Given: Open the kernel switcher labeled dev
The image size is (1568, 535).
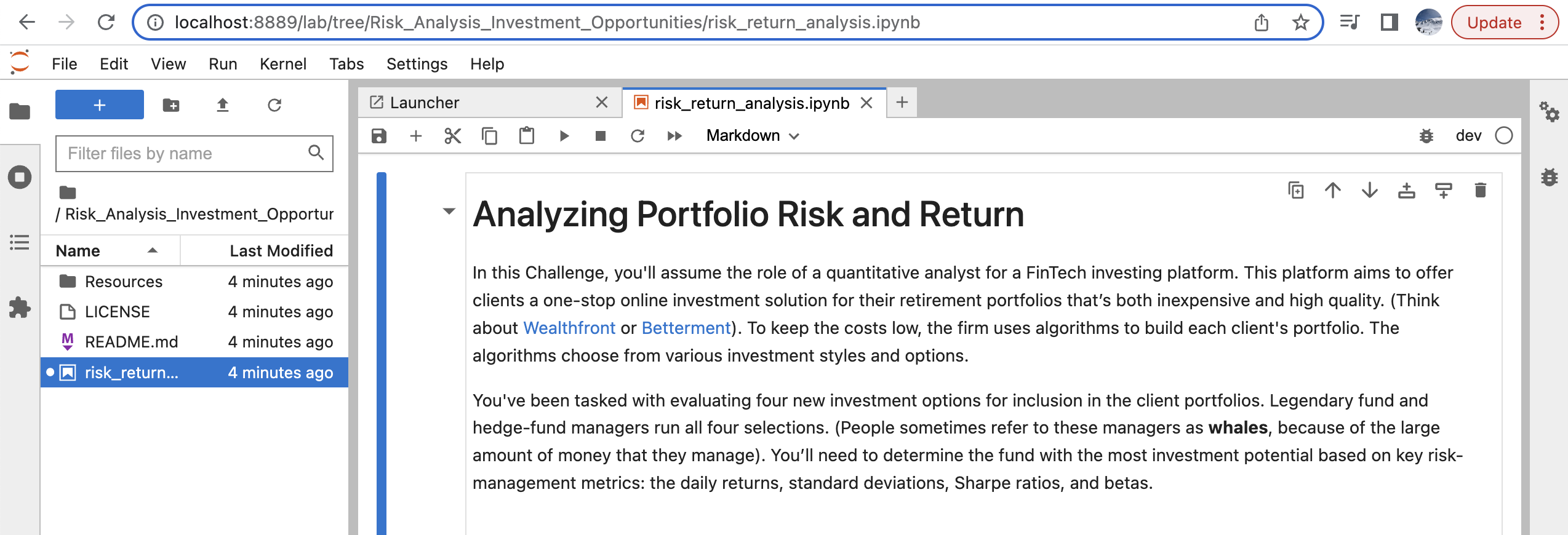Looking at the screenshot, I should (x=1469, y=136).
